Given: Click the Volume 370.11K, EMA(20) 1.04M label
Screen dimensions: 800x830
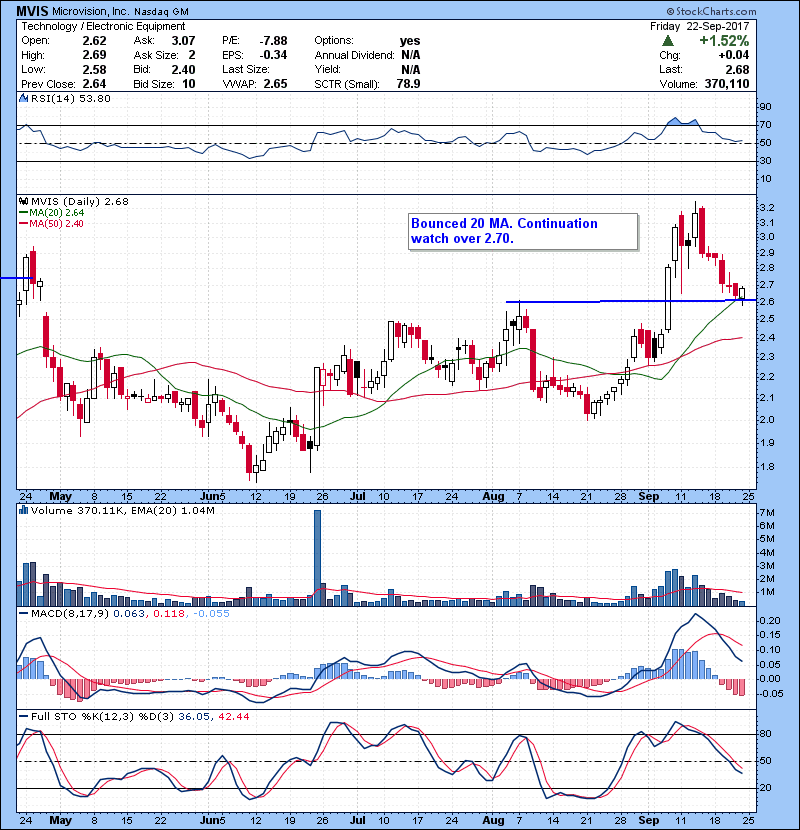Looking at the screenshot, I should 122,511.
